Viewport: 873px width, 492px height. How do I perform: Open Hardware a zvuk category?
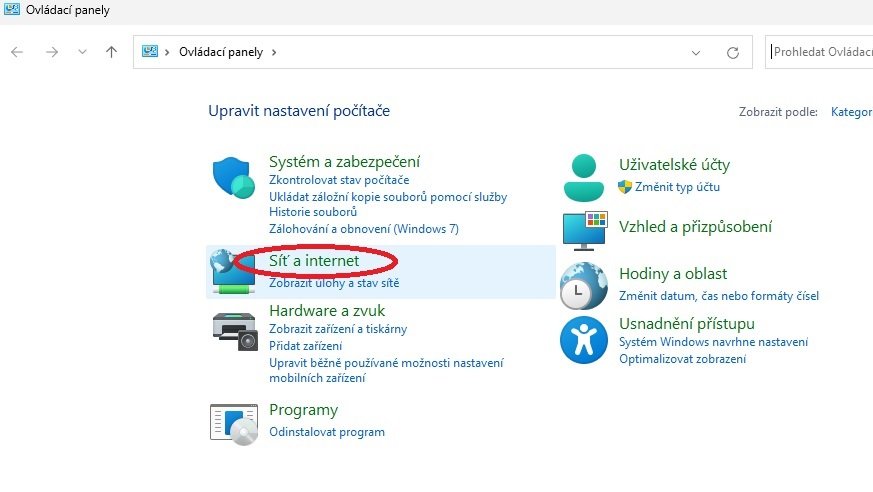pyautogui.click(x=327, y=311)
